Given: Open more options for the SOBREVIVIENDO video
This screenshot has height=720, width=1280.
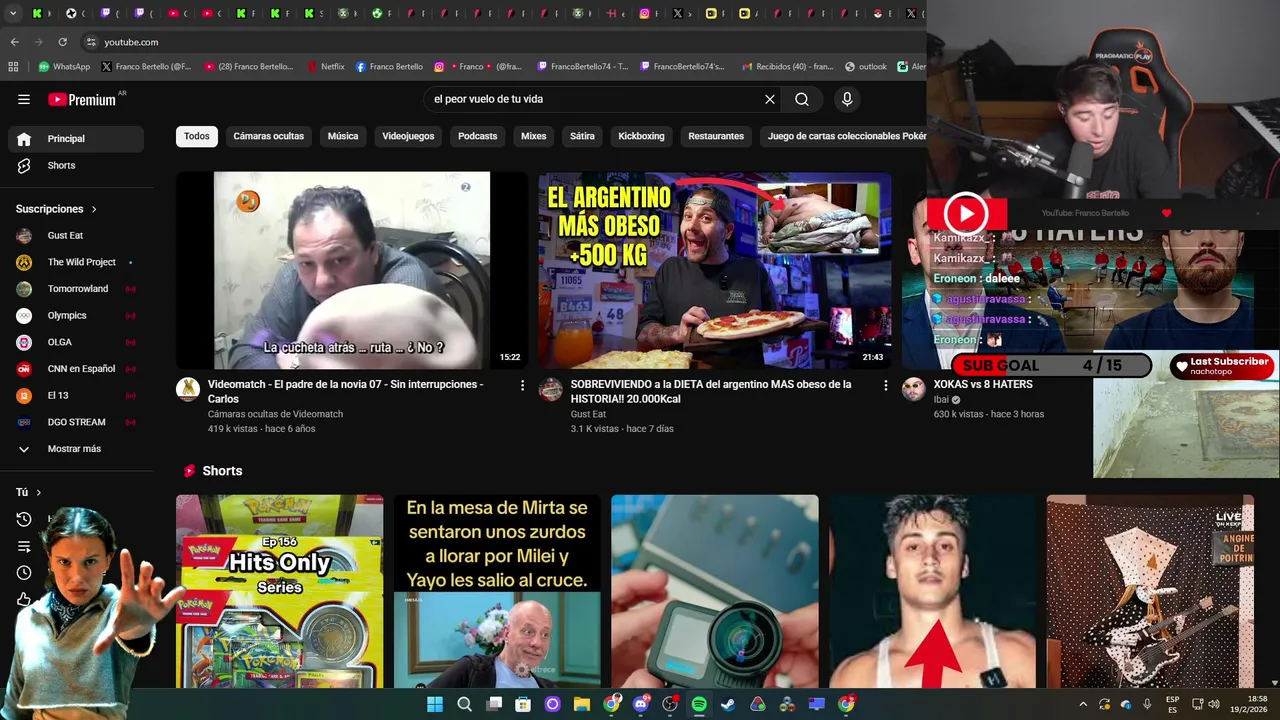Looking at the screenshot, I should click(x=885, y=385).
